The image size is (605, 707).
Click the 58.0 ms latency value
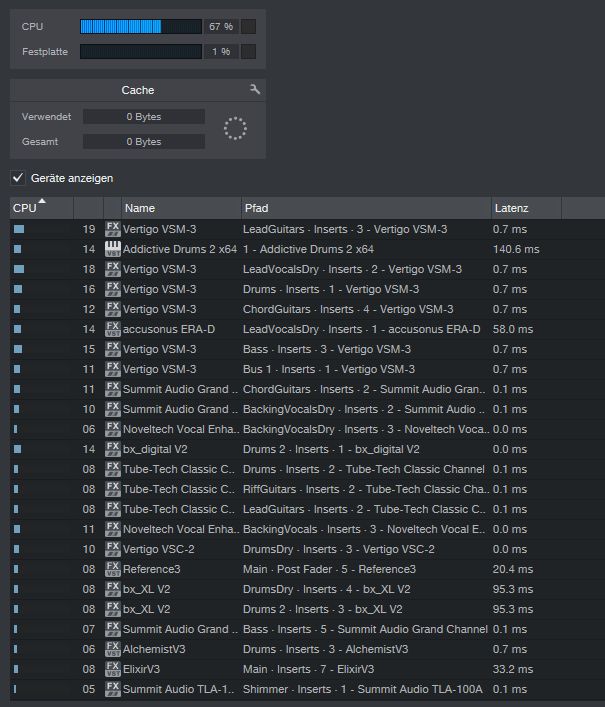pyautogui.click(x=513, y=329)
